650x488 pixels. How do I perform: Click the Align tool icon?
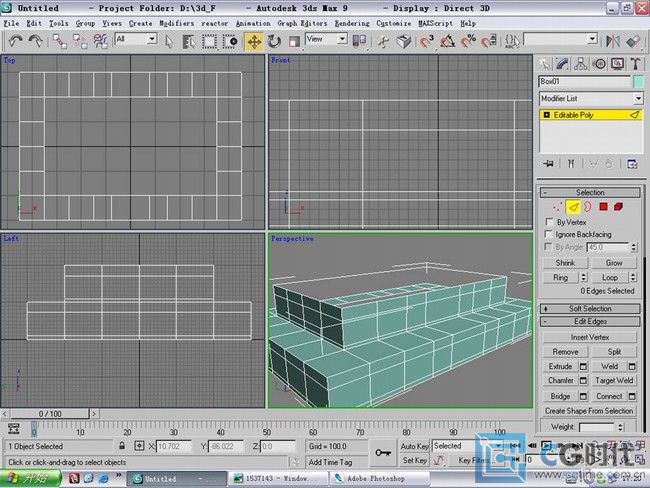point(633,41)
